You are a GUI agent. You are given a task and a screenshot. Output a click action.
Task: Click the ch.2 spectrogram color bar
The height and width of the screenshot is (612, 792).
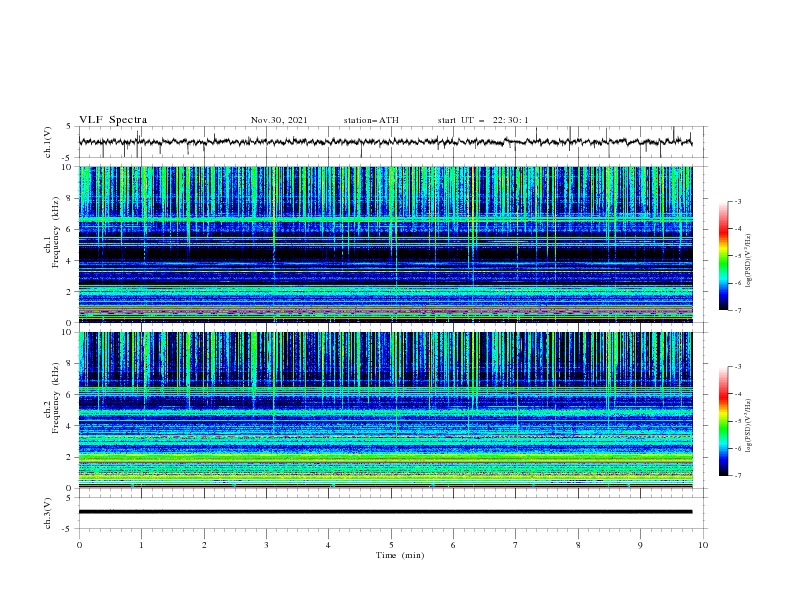[x=724, y=421]
